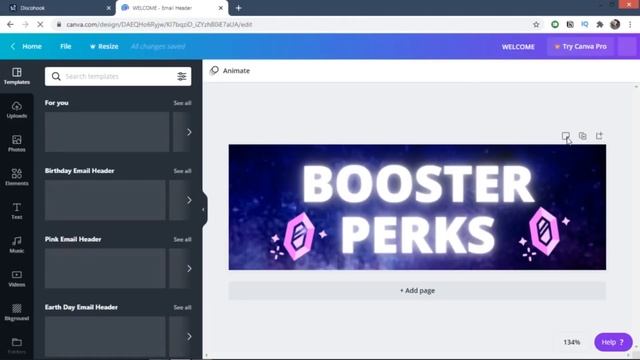Return to Canva Home
Screen dimensions: 640x360
[27, 47]
